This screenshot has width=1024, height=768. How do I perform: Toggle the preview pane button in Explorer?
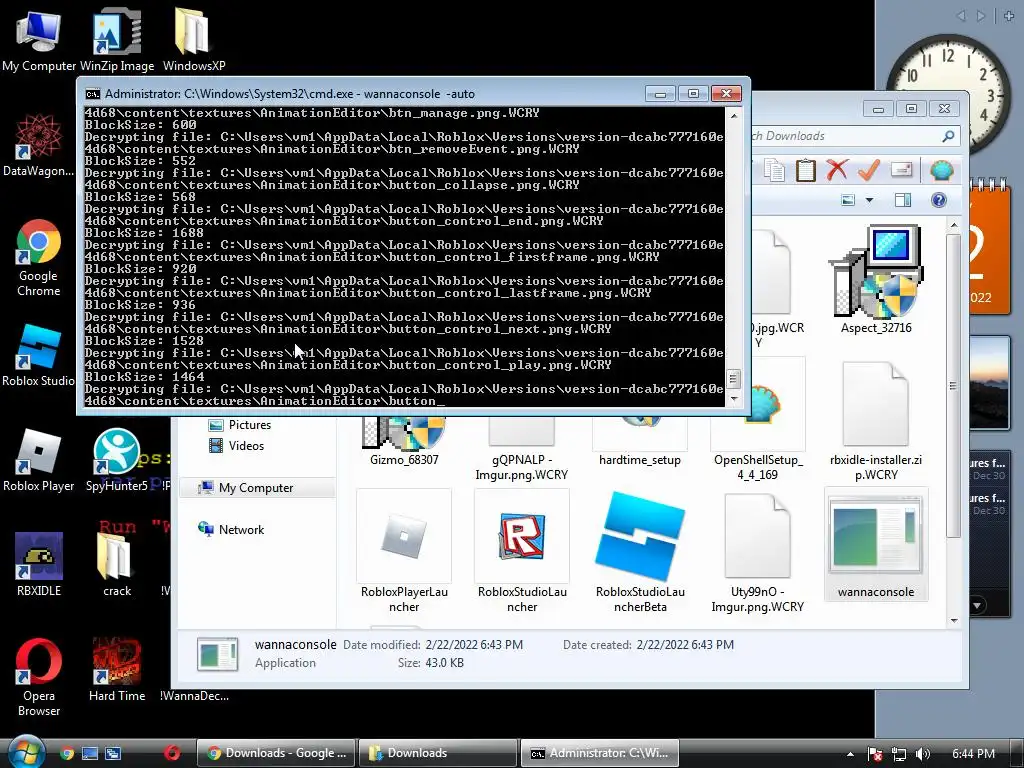pos(903,200)
